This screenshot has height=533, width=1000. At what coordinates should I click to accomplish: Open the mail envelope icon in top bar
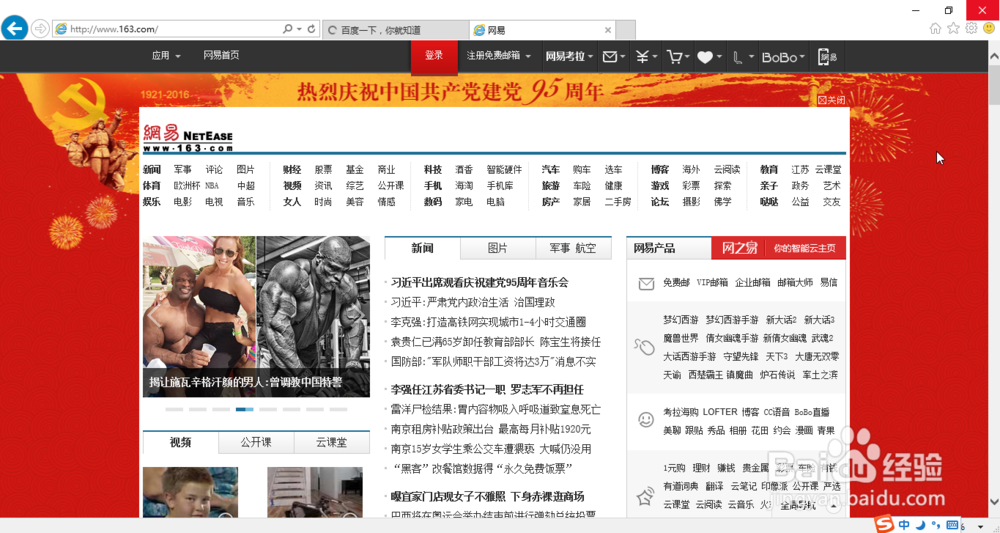(610, 57)
